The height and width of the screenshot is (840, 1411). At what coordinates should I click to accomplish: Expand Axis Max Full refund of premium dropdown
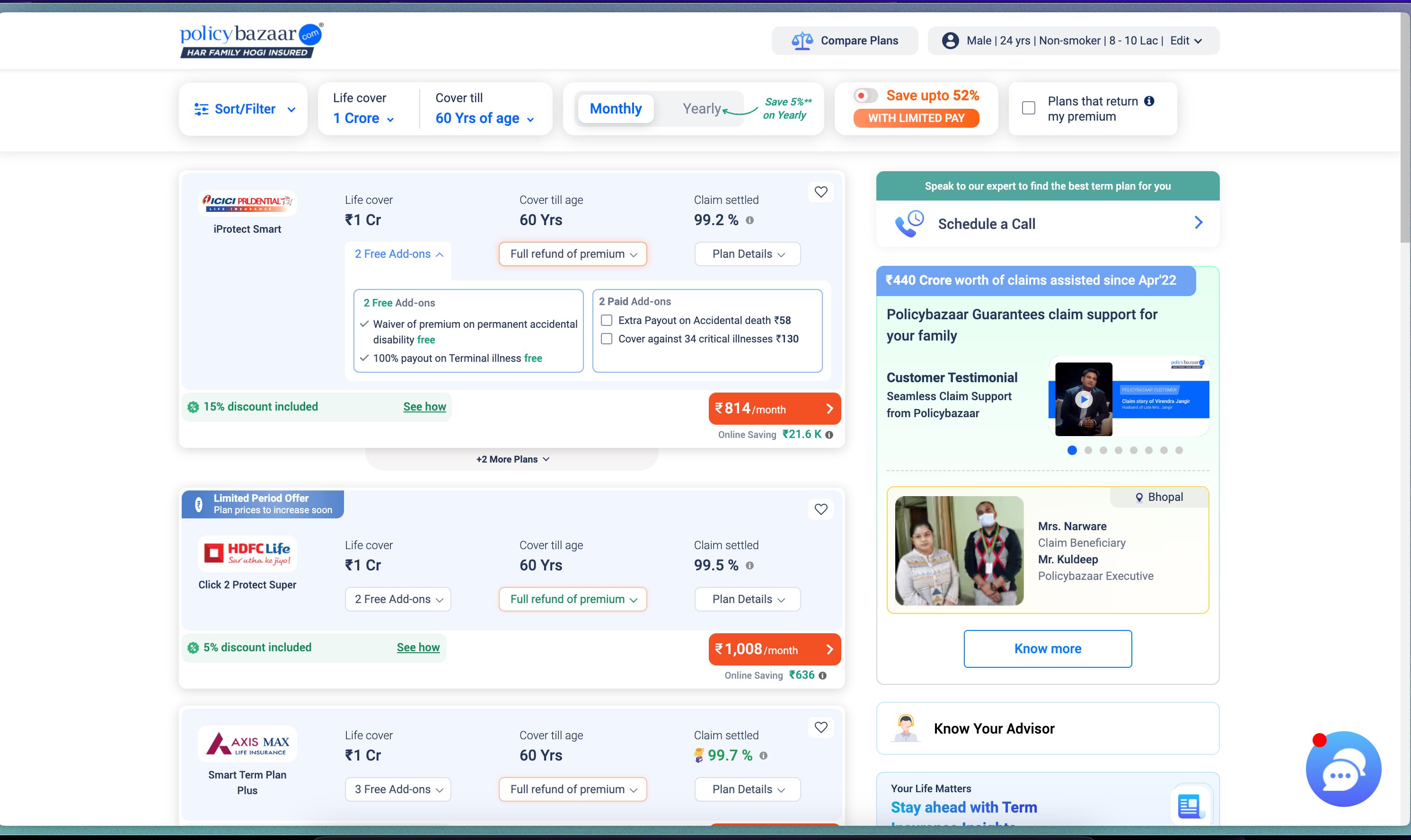tap(573, 789)
